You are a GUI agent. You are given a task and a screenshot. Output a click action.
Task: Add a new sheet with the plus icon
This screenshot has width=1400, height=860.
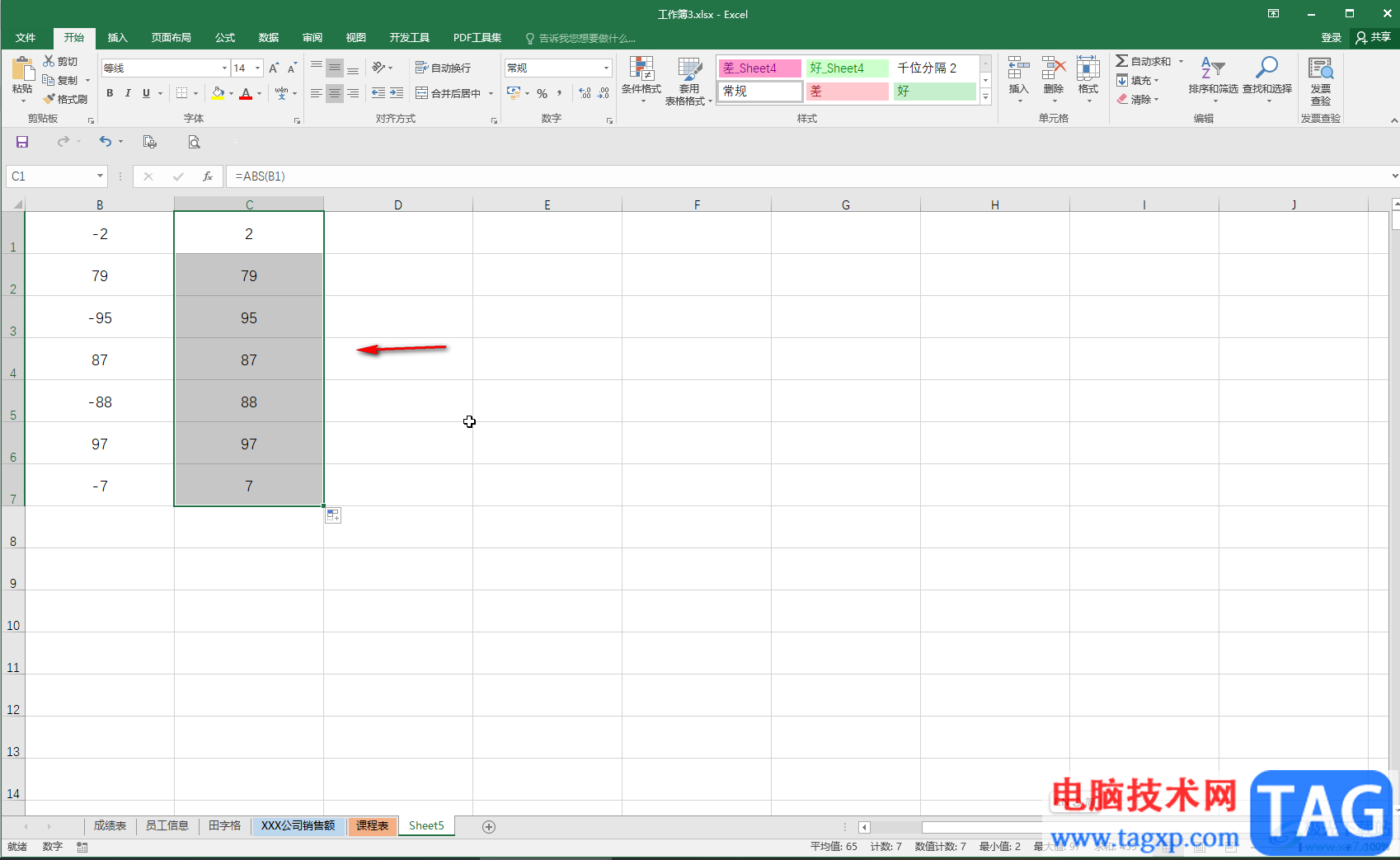[489, 826]
